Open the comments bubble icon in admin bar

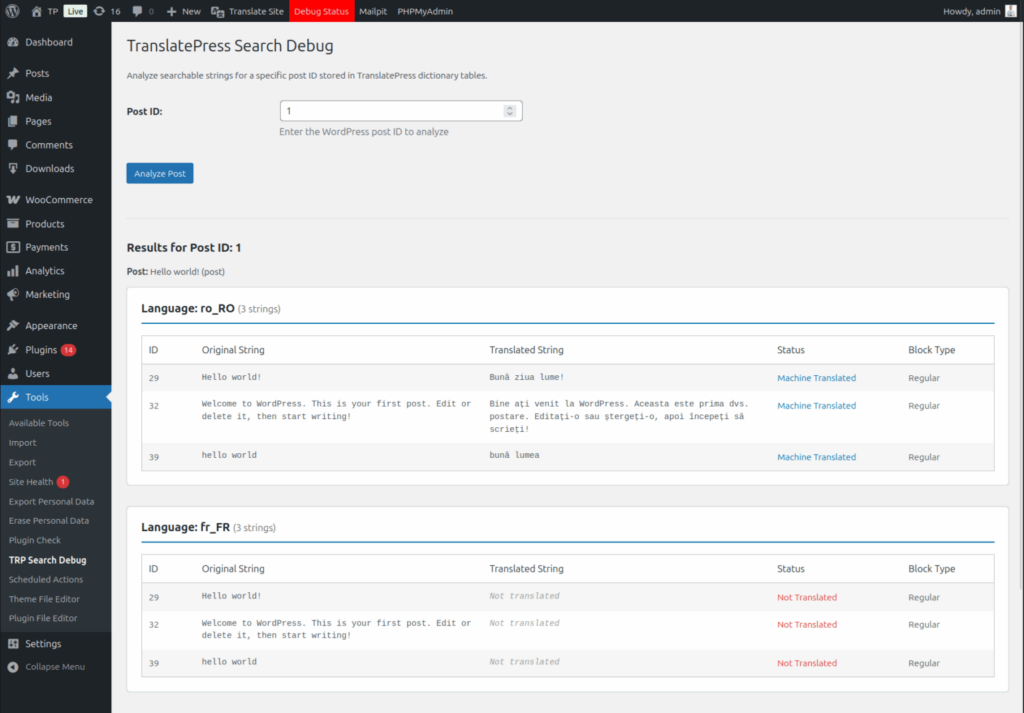137,11
